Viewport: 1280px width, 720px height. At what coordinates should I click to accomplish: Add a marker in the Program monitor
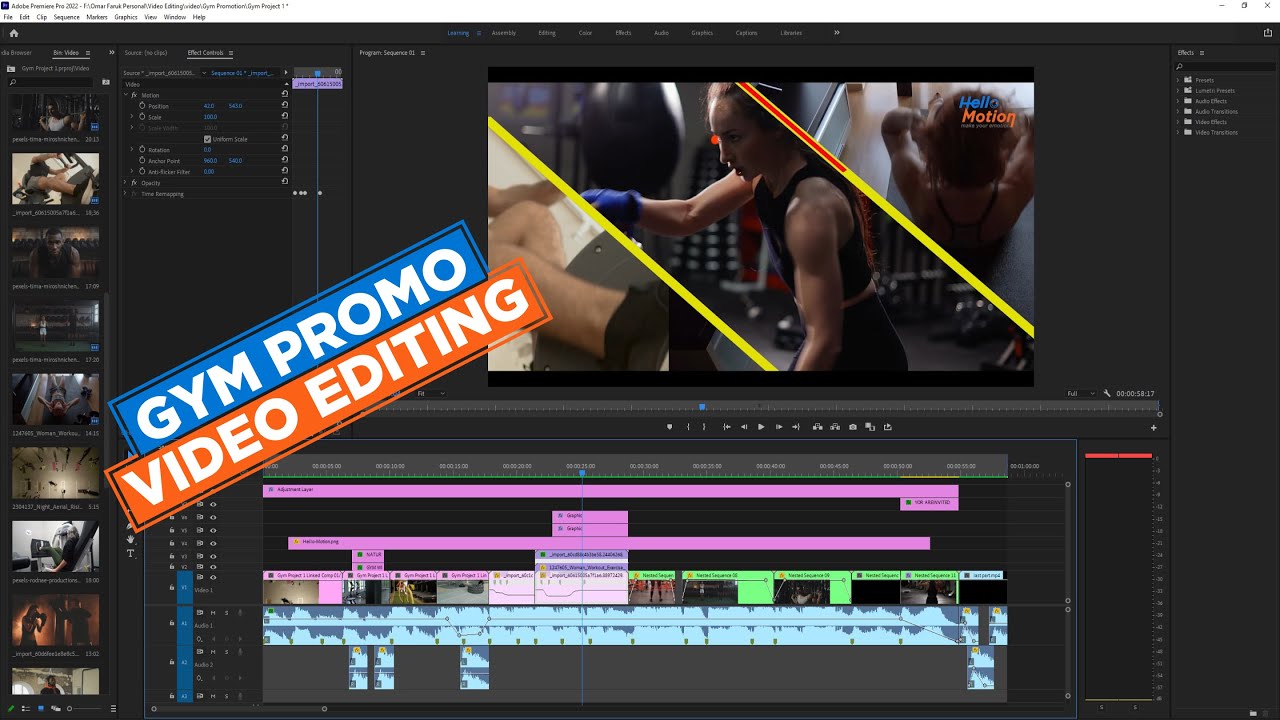pos(670,427)
